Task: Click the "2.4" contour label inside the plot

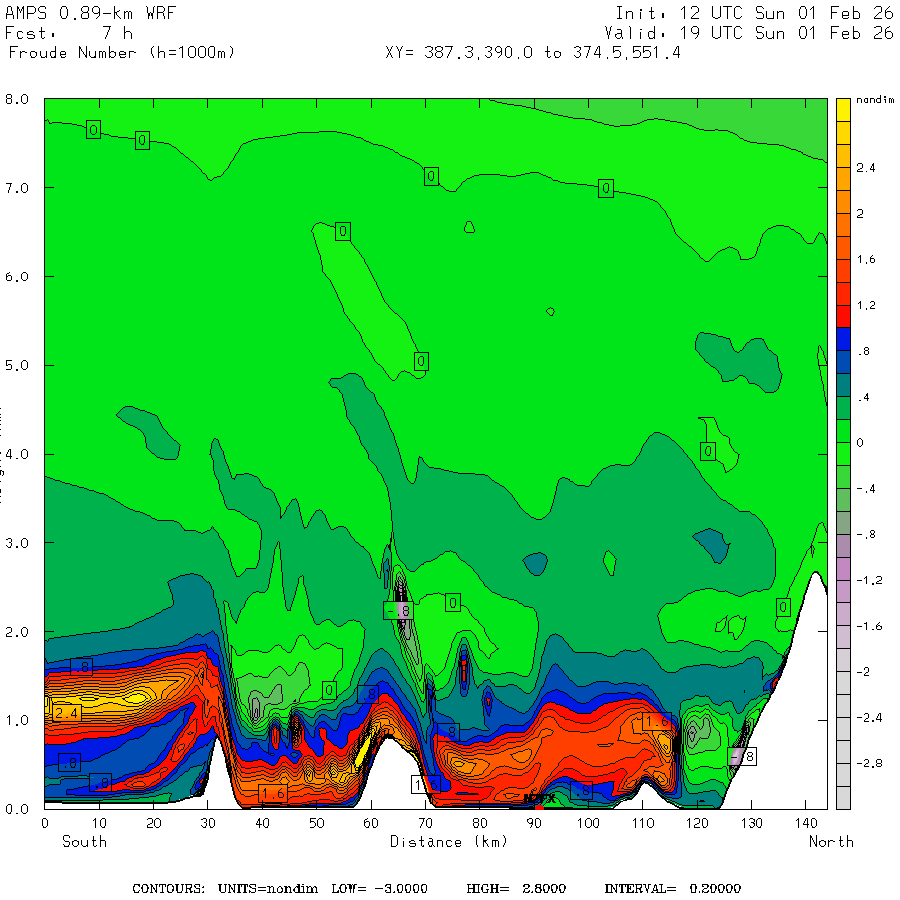Action: 67,713
